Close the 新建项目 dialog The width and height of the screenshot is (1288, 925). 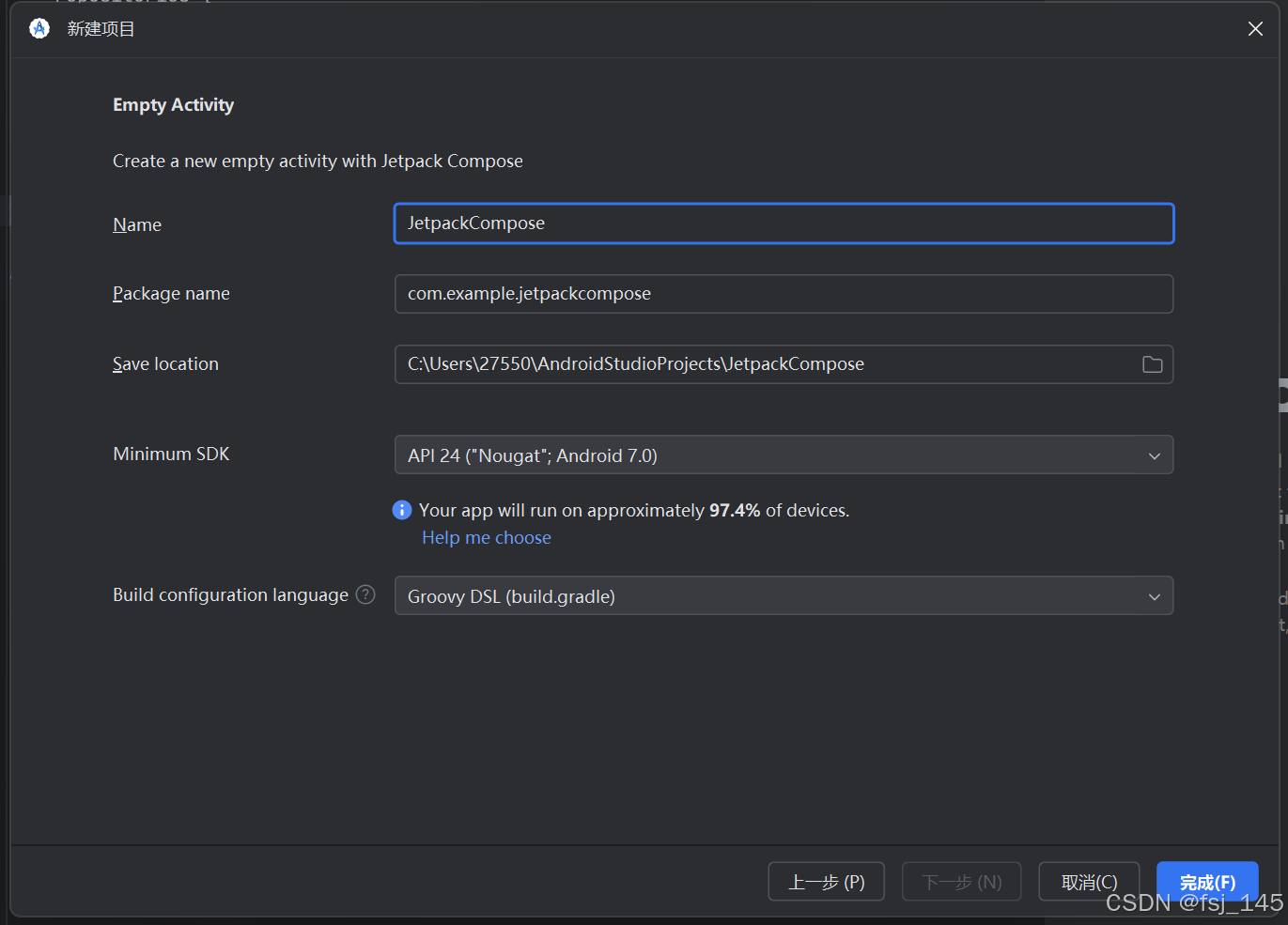pos(1255,28)
